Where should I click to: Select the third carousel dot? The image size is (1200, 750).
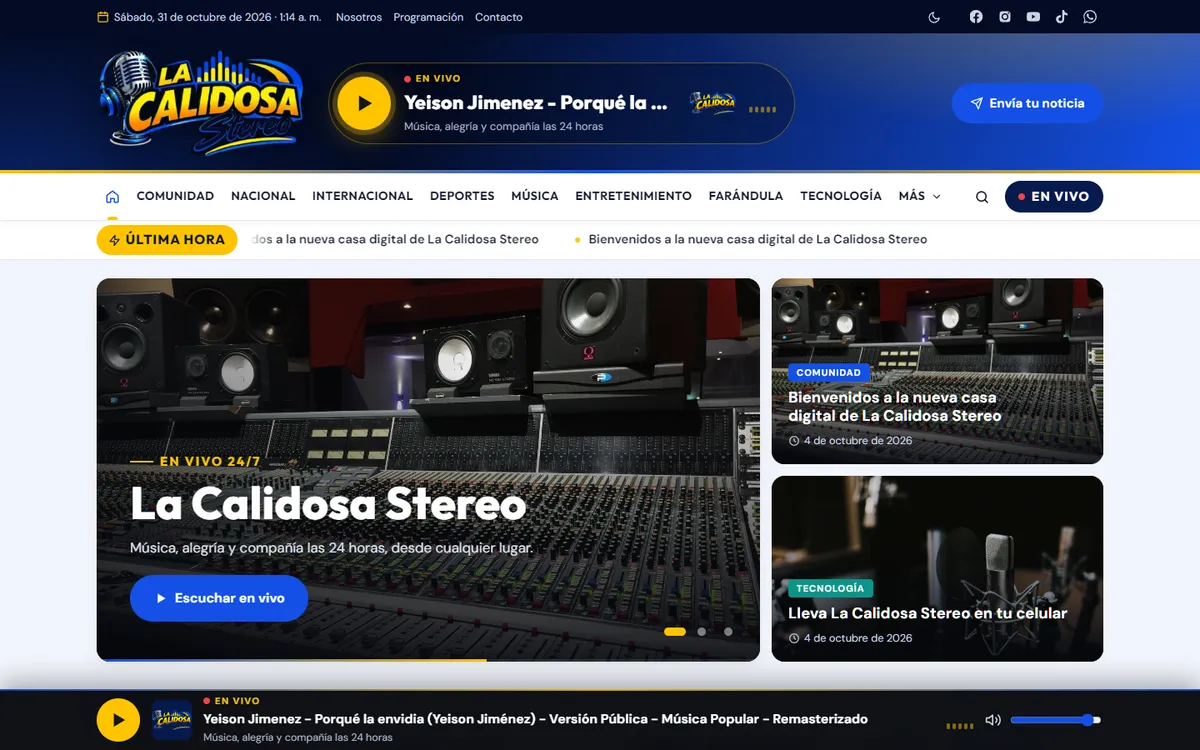(728, 632)
